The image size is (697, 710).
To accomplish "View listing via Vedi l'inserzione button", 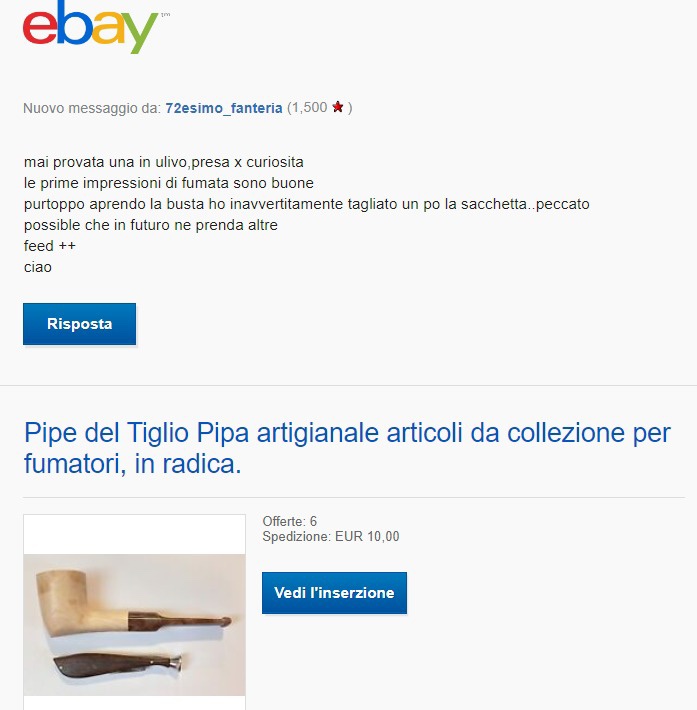I will tap(334, 593).
